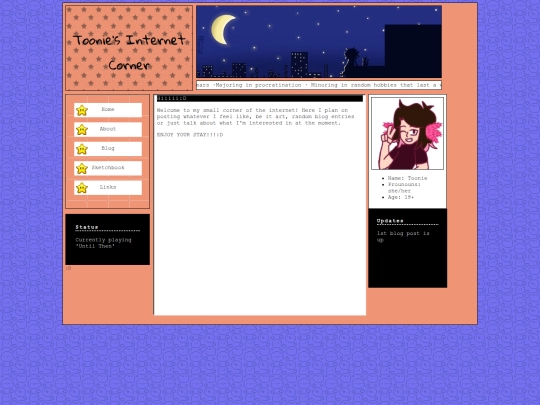540x405 pixels.
Task: Click the 'Age: 18+' list item
Action: click(401, 197)
